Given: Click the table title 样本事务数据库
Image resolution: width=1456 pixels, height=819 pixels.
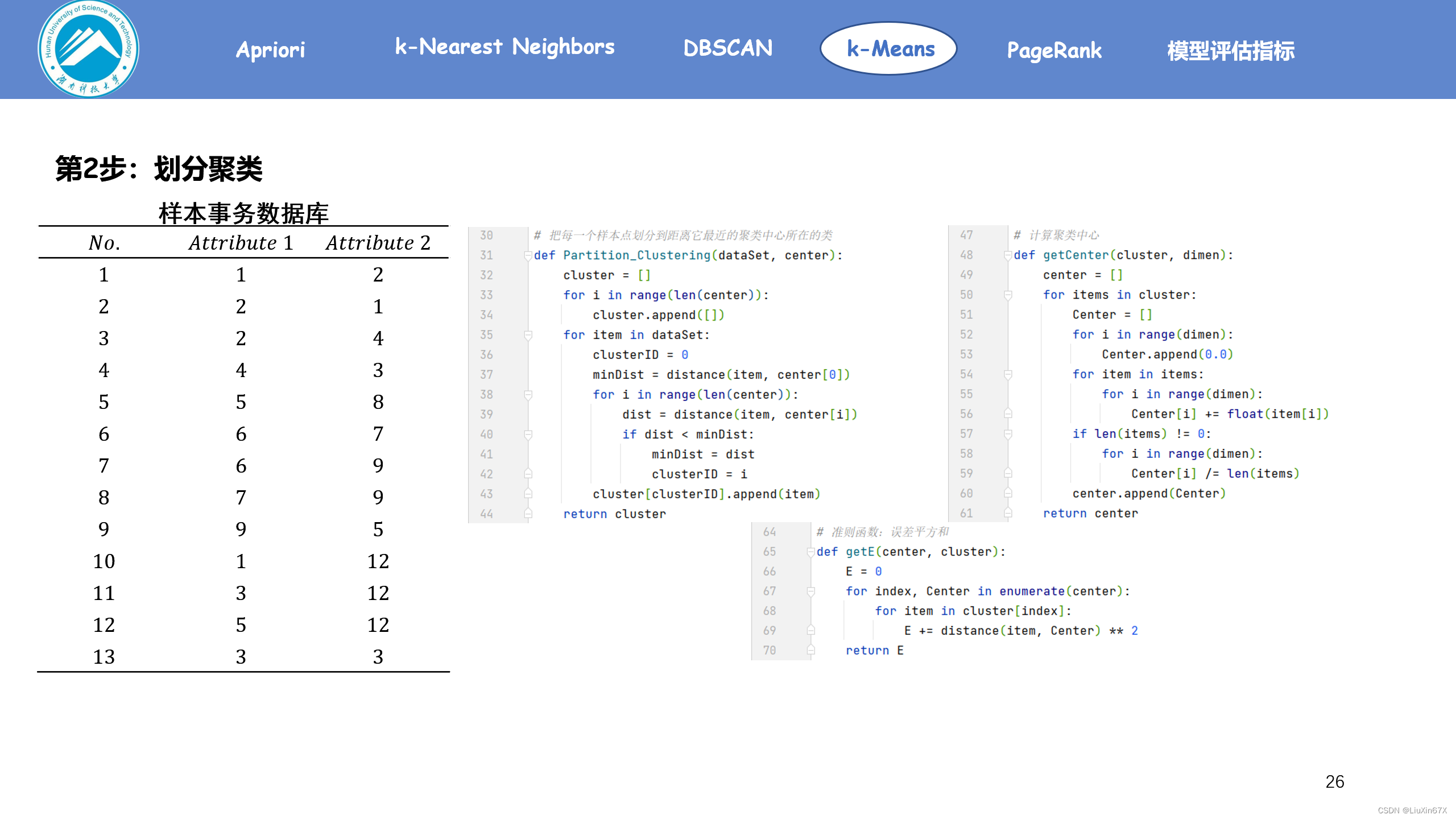Looking at the screenshot, I should (x=243, y=213).
